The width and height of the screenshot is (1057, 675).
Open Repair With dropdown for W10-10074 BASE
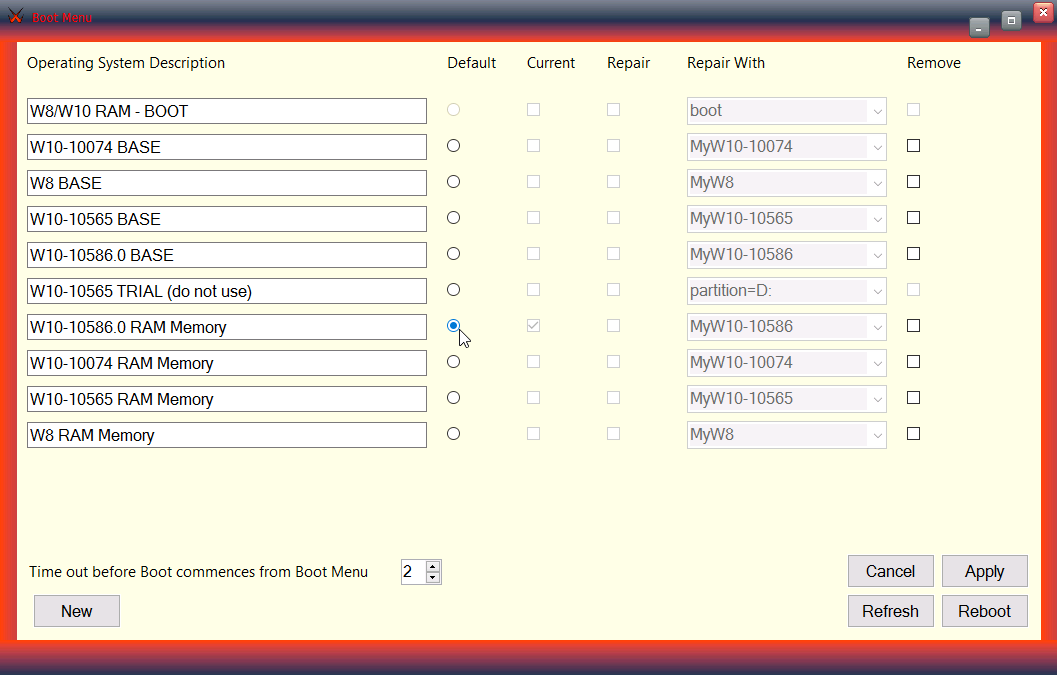(787, 147)
